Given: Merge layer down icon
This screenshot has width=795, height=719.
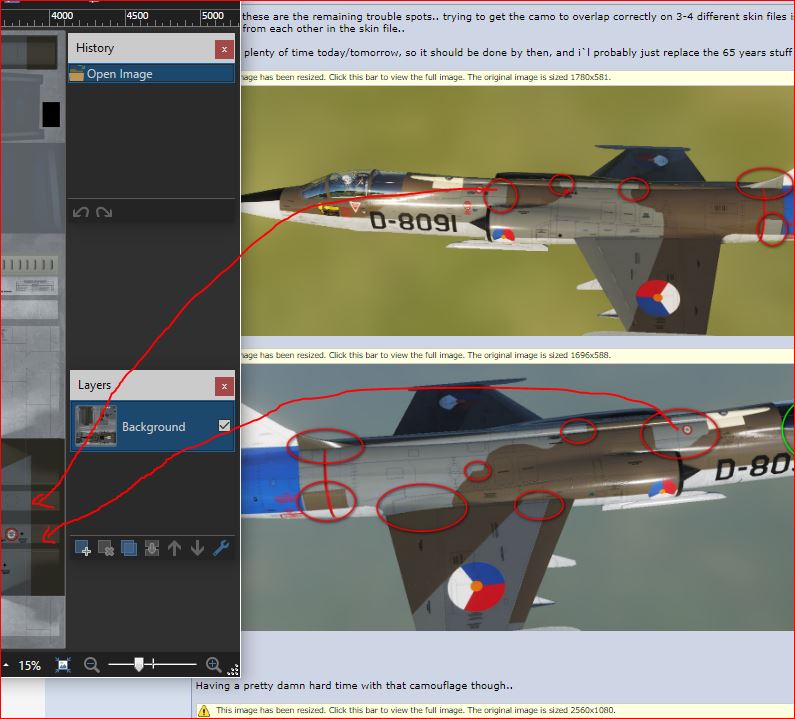Looking at the screenshot, I should 152,548.
